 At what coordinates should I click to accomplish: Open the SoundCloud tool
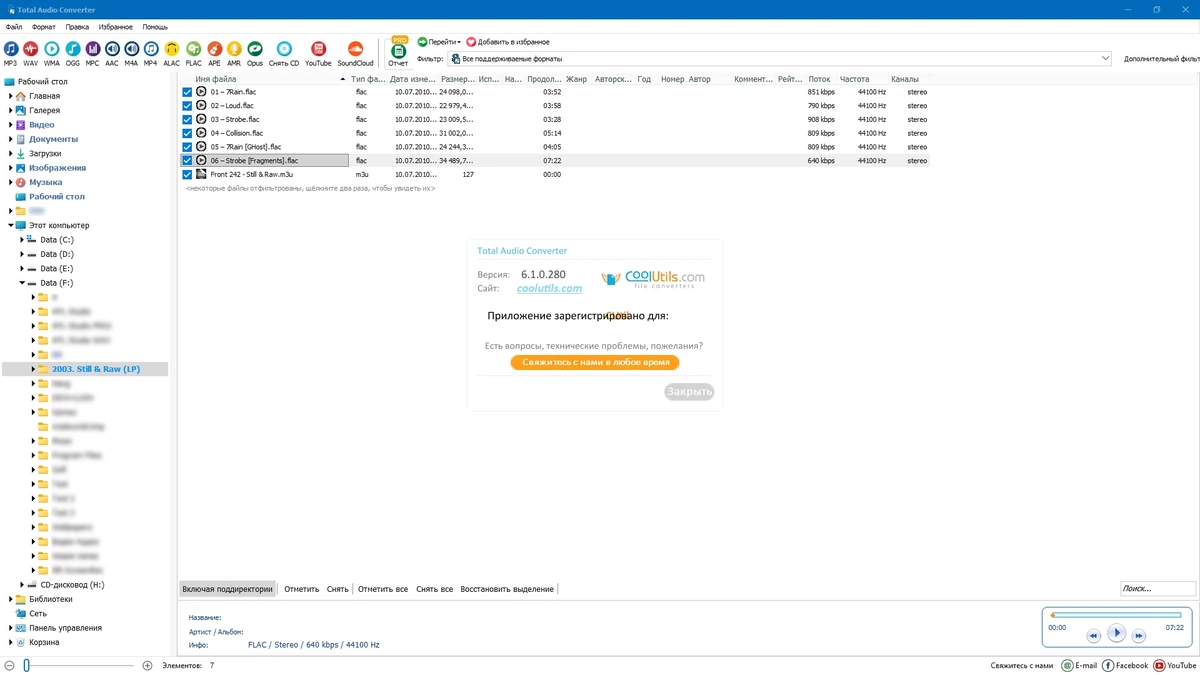pyautogui.click(x=355, y=52)
